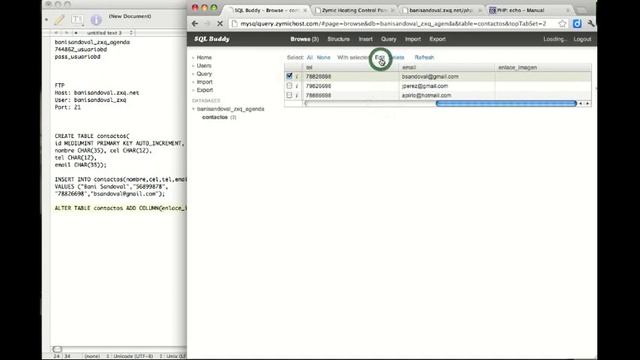Click 'Host: banisandoval.zxq.net' line in editor

97,93
